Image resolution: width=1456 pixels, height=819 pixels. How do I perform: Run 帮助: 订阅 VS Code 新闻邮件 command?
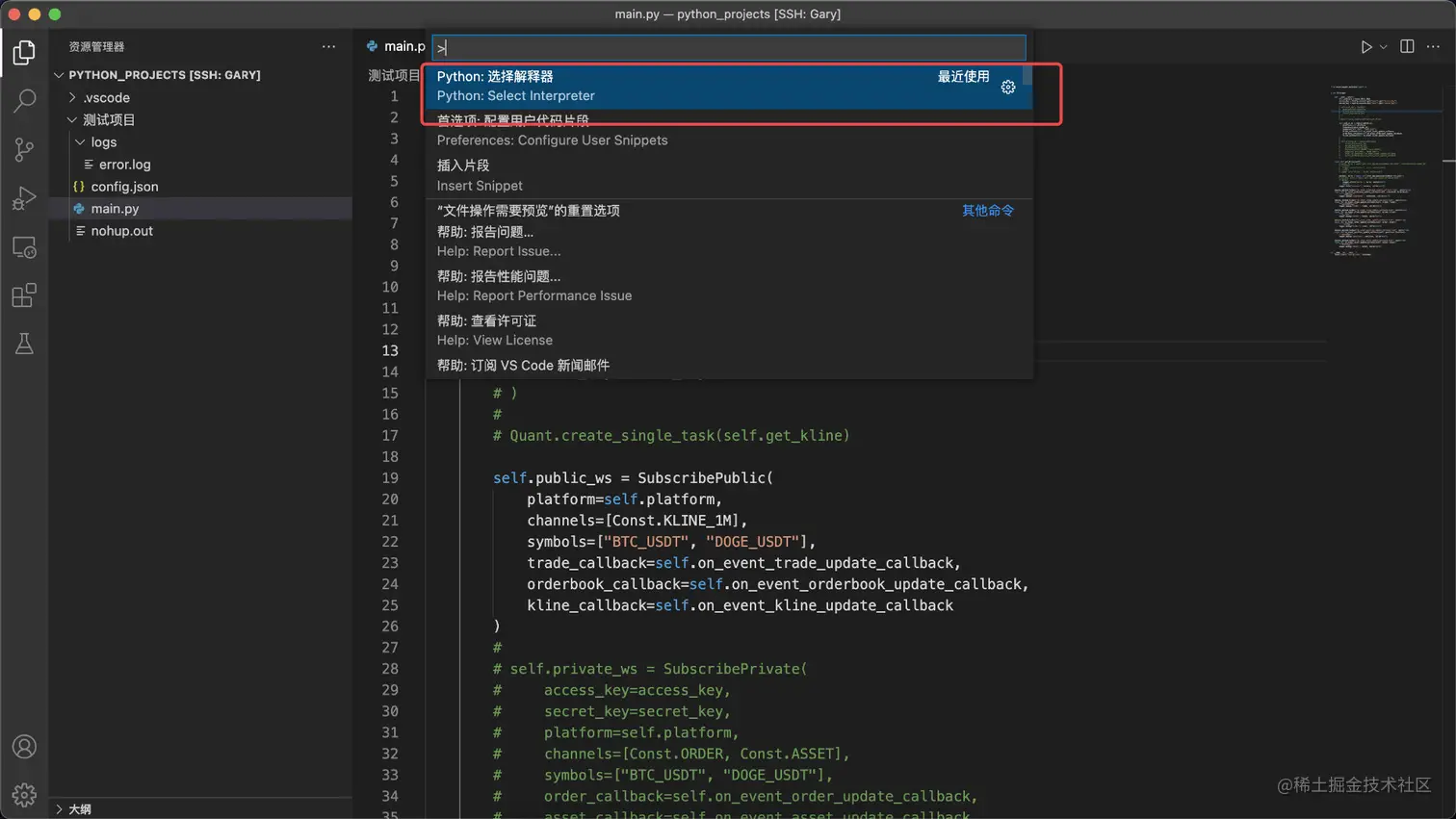tap(728, 366)
